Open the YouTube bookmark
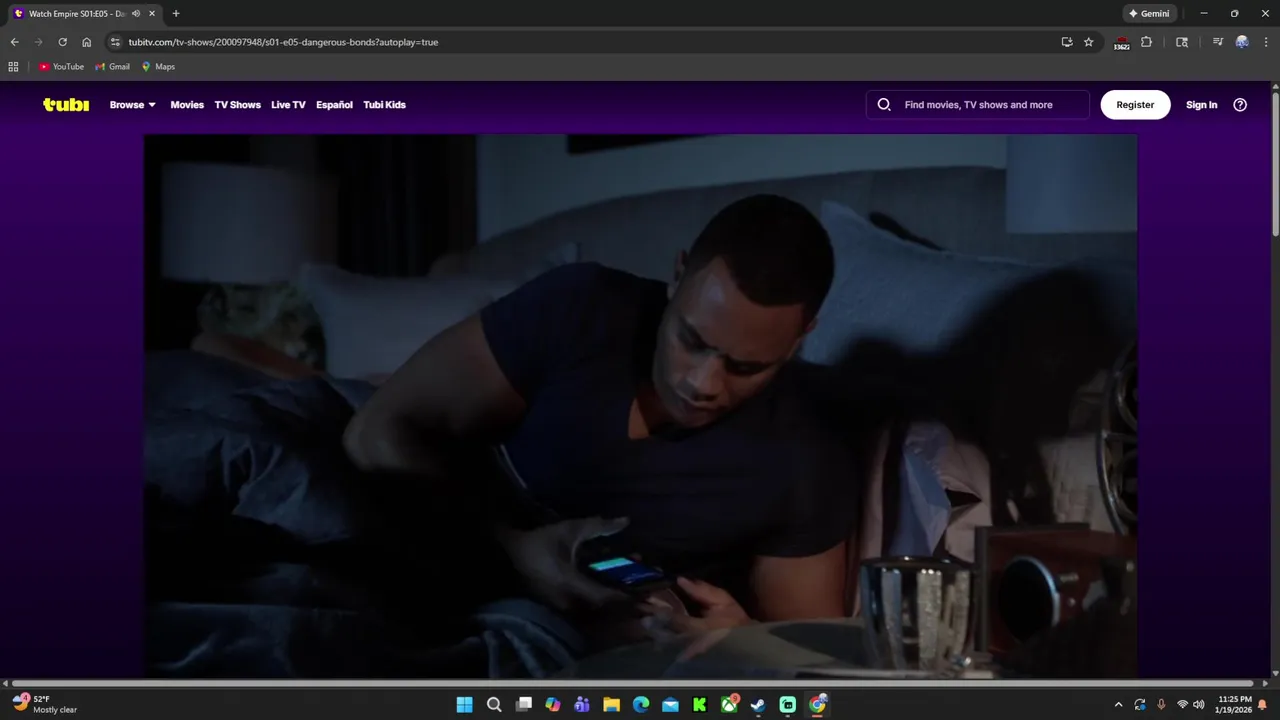1280x720 pixels. pyautogui.click(x=61, y=67)
